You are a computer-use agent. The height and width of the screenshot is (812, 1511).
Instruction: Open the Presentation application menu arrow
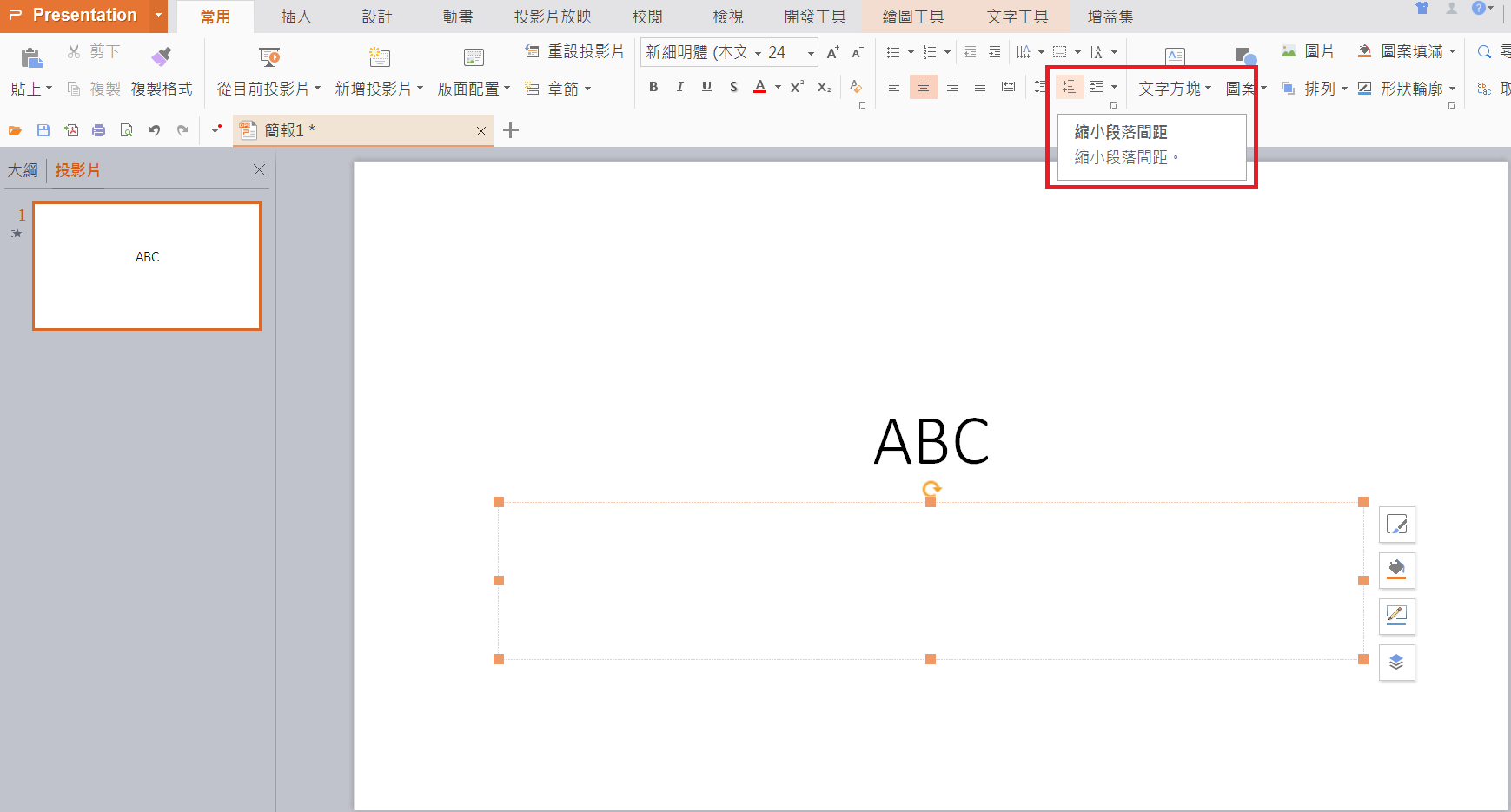(x=158, y=15)
